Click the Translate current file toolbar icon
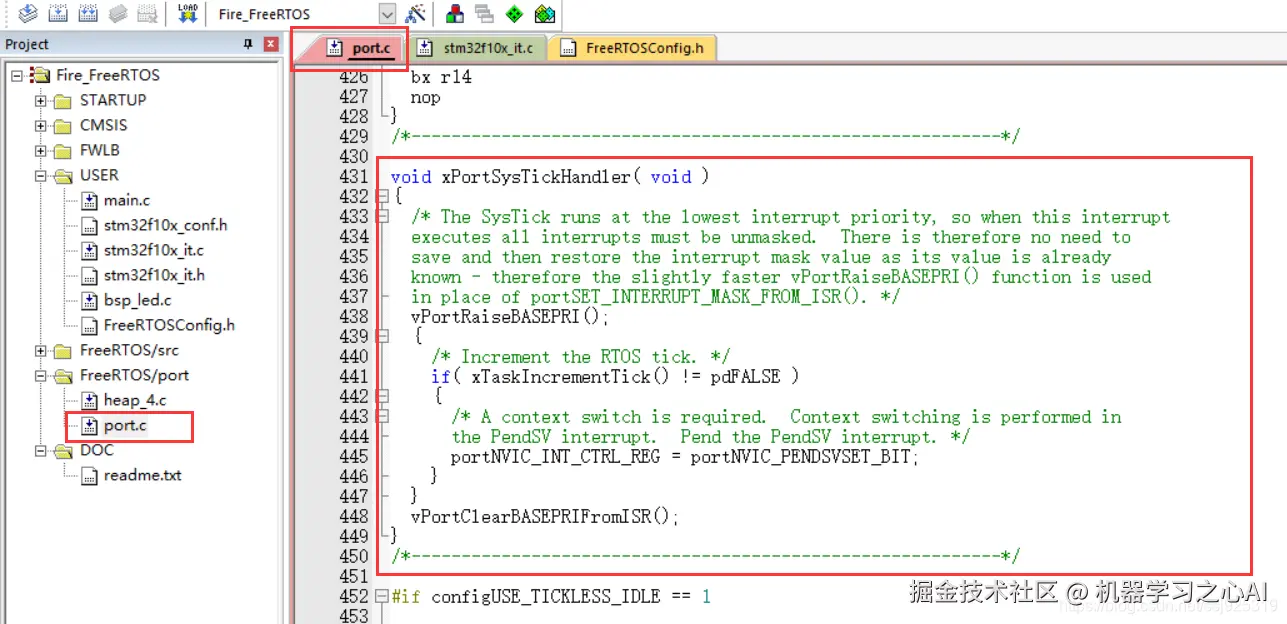The height and width of the screenshot is (624, 1287). click(28, 14)
